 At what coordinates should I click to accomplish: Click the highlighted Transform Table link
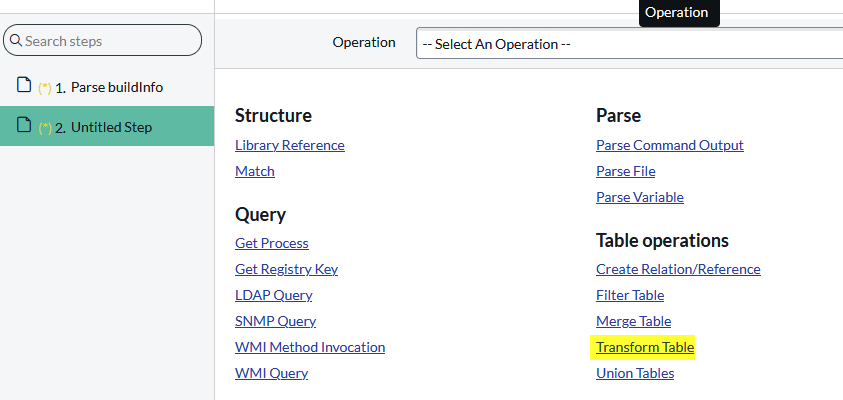[644, 347]
